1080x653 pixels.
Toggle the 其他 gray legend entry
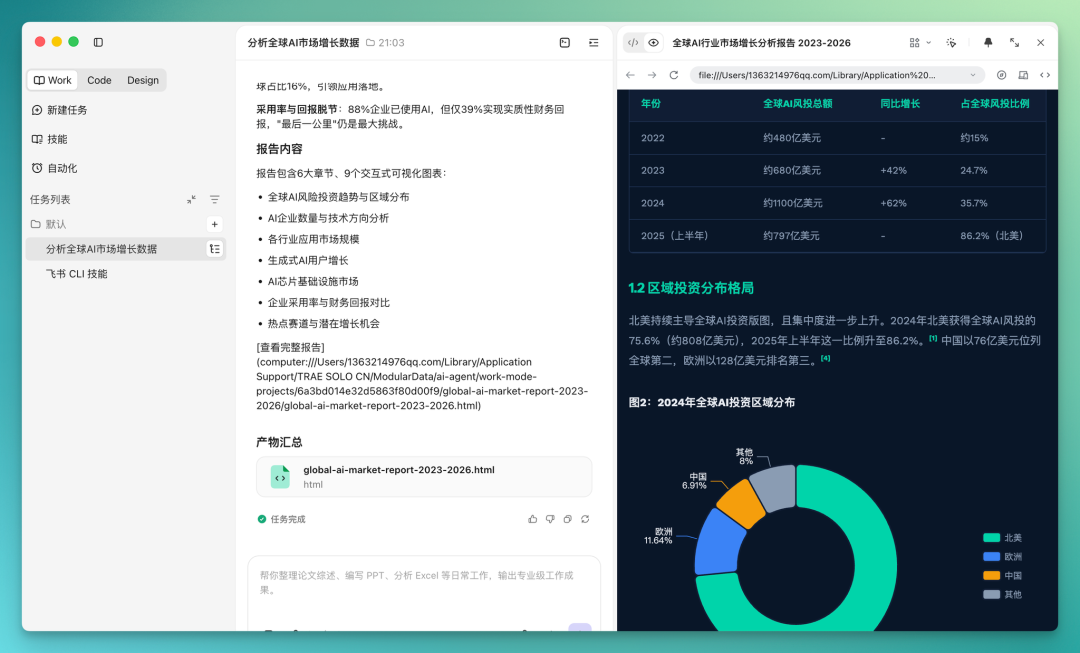click(x=1002, y=594)
